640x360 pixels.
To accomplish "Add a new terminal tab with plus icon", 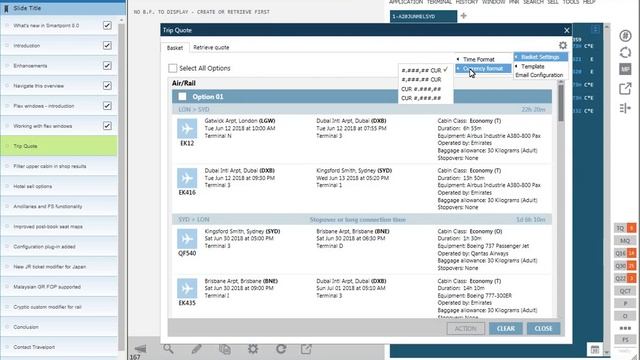I will pyautogui.click(x=463, y=16).
